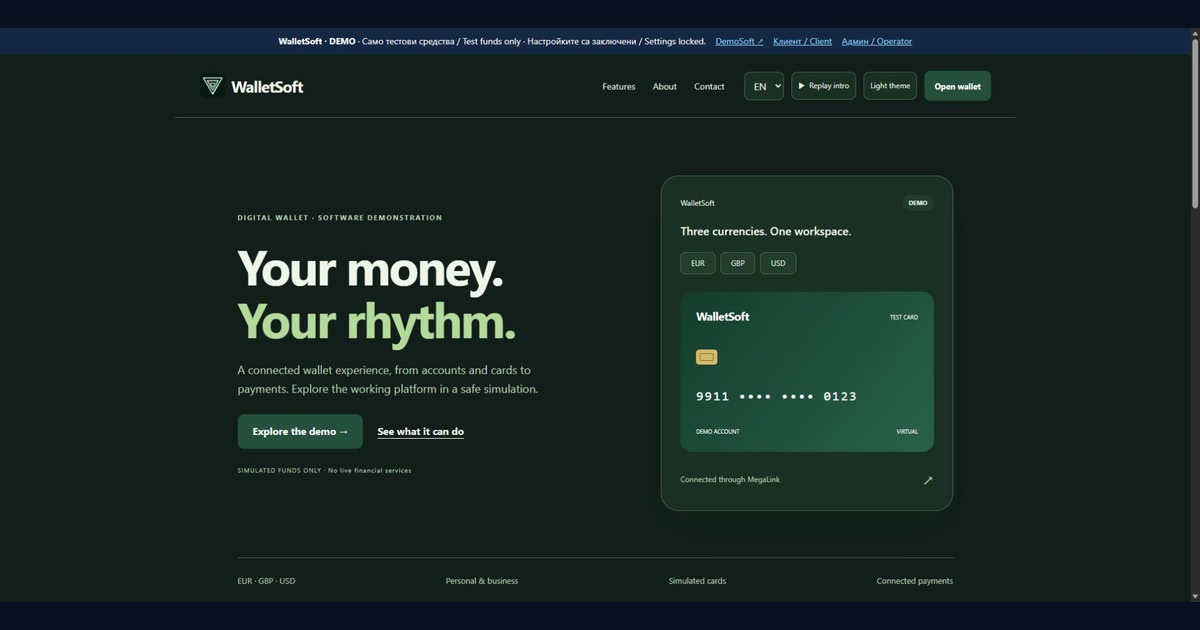This screenshot has width=1200, height=630.
Task: Click the Three currencies. One workspace. heading
Action: (x=766, y=232)
